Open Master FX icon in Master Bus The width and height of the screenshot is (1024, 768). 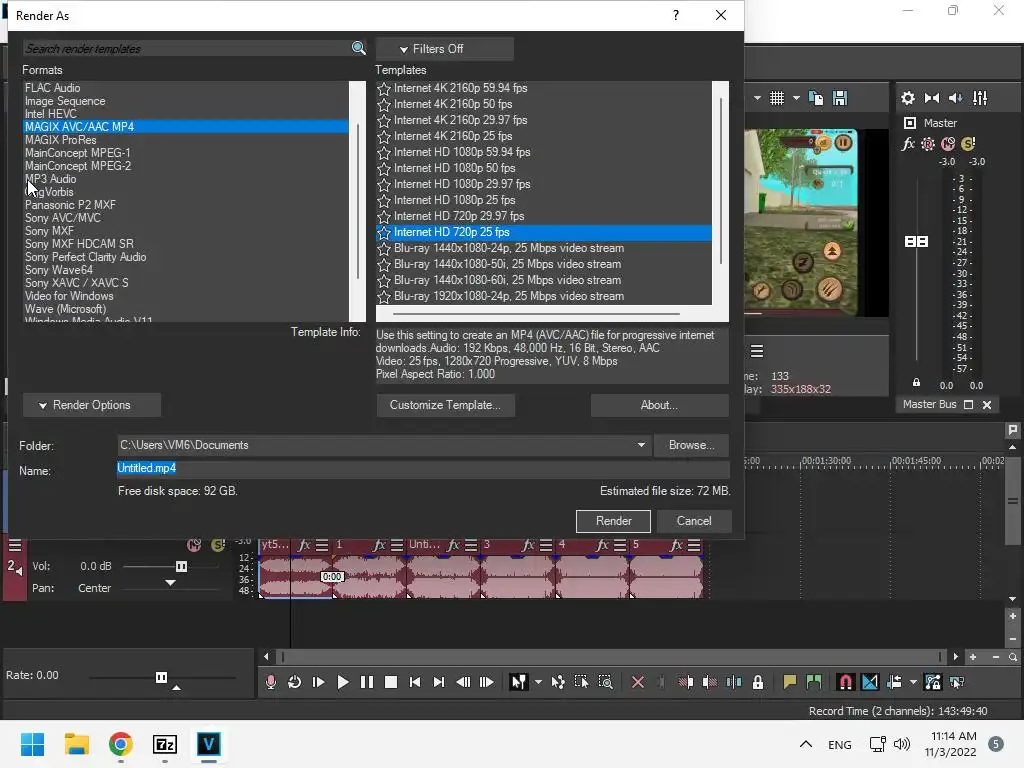point(908,144)
